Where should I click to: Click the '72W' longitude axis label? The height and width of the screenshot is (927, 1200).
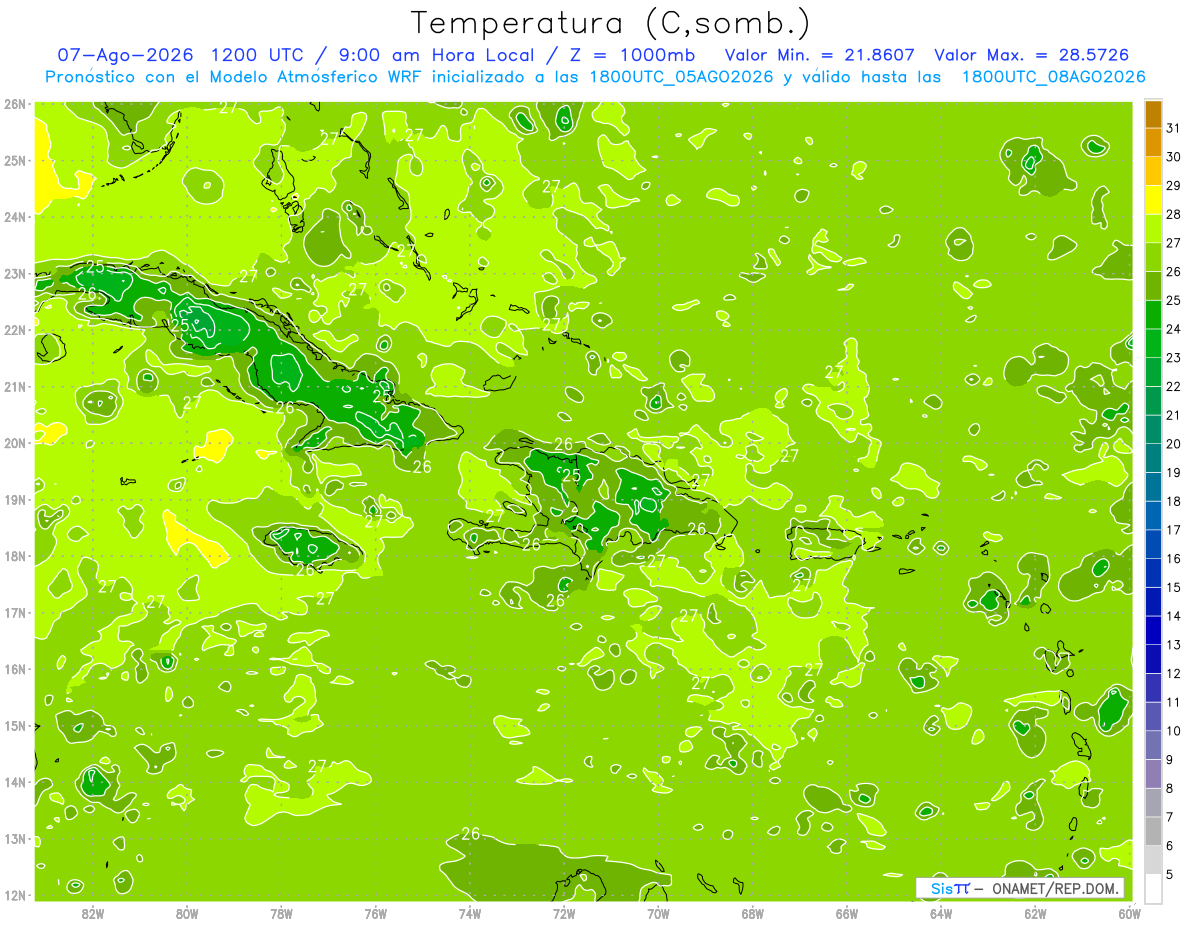(564, 914)
